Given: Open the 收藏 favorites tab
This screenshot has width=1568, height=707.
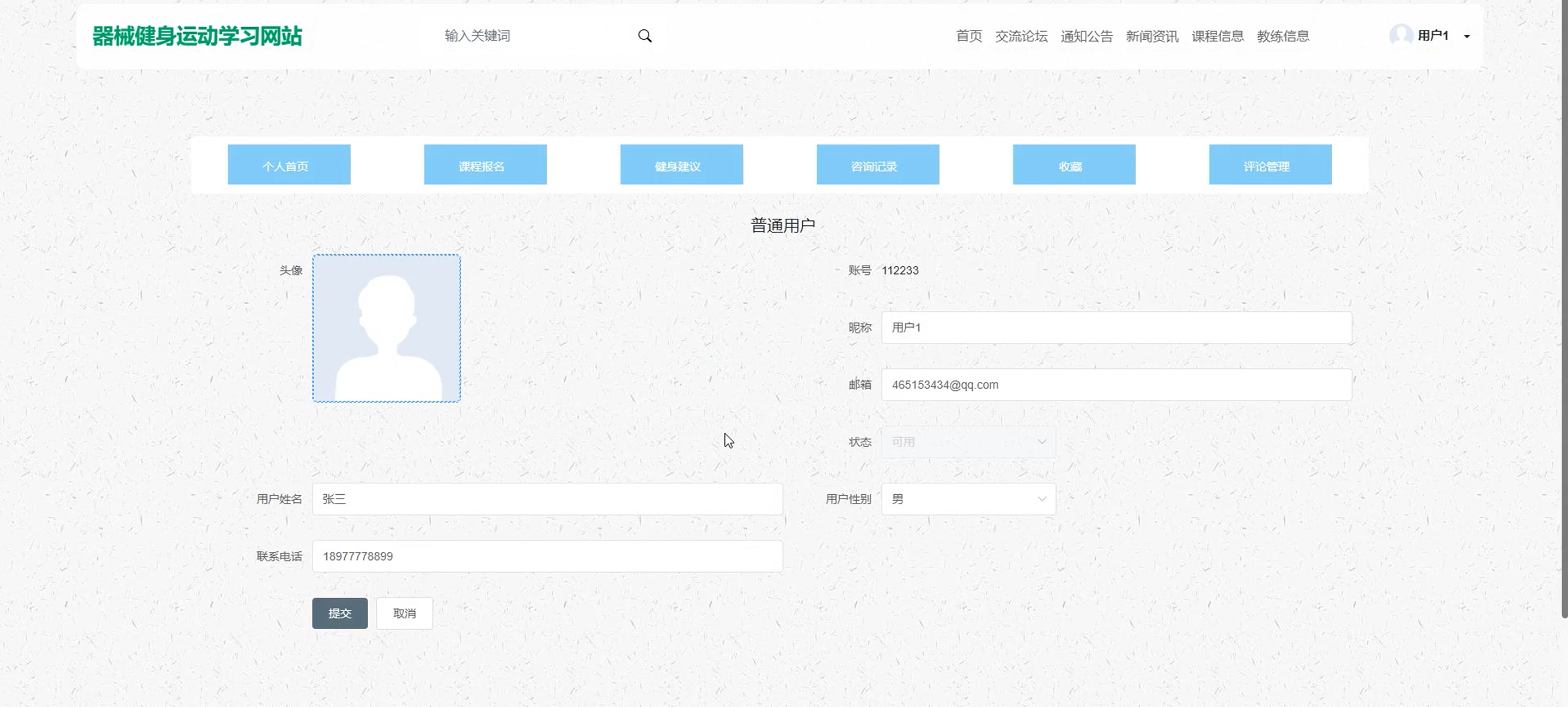Looking at the screenshot, I should [1073, 165].
